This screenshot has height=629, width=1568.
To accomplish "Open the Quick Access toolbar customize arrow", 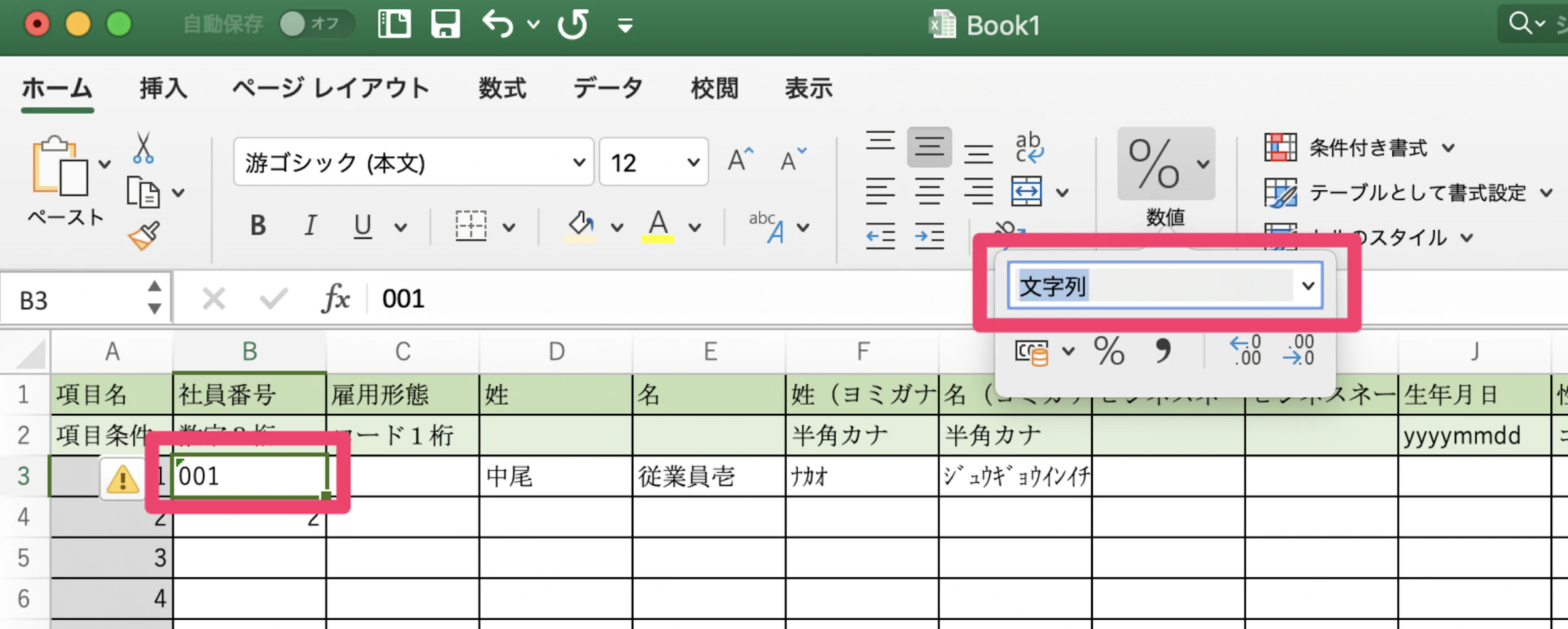I will (625, 26).
